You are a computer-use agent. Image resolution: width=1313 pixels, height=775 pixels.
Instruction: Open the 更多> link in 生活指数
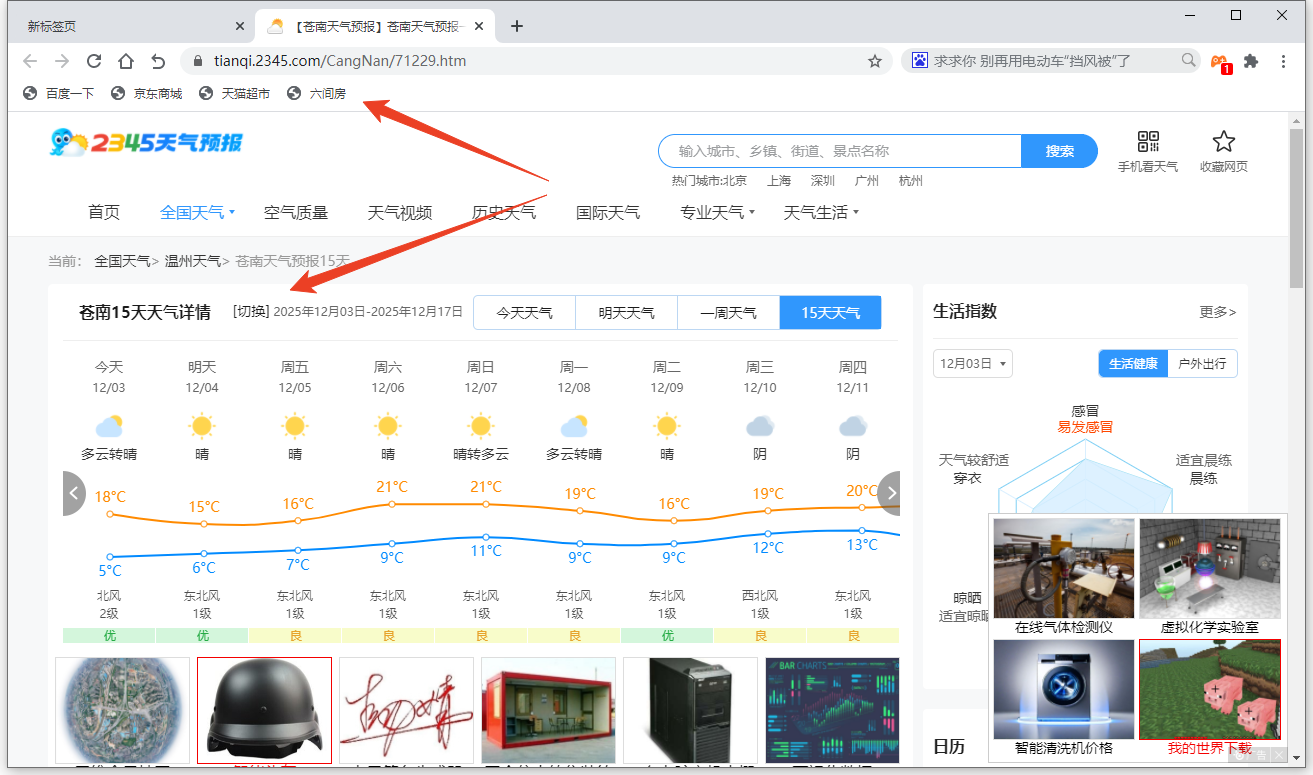coord(1217,312)
